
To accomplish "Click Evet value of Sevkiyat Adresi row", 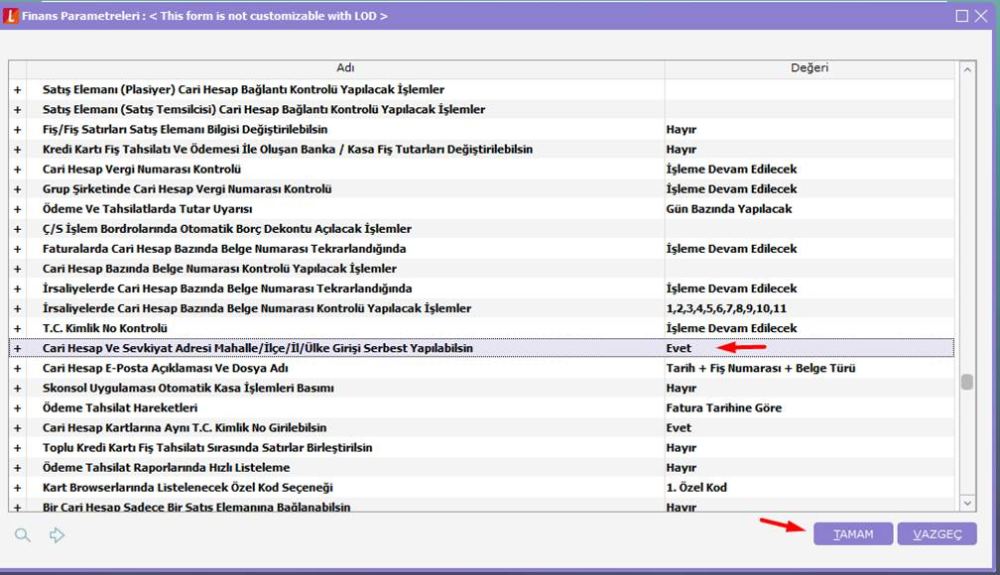I will pyautogui.click(x=679, y=348).
